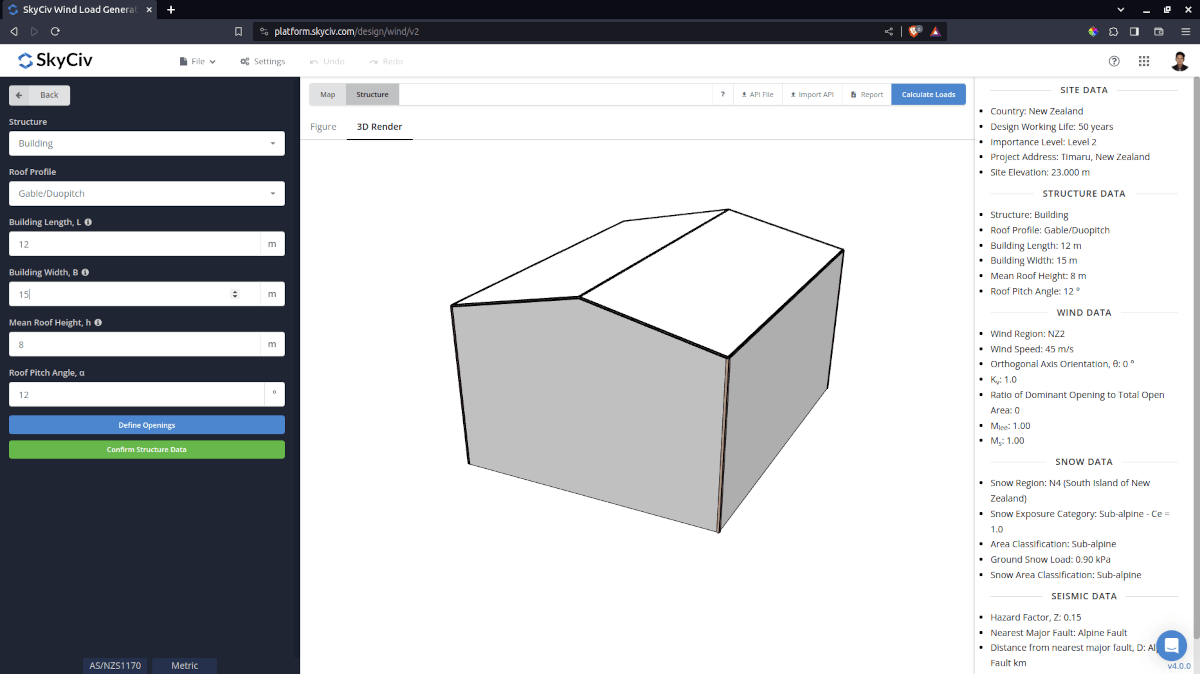Click the Building Length info icon
This screenshot has width=1200, height=674.
click(x=90, y=221)
